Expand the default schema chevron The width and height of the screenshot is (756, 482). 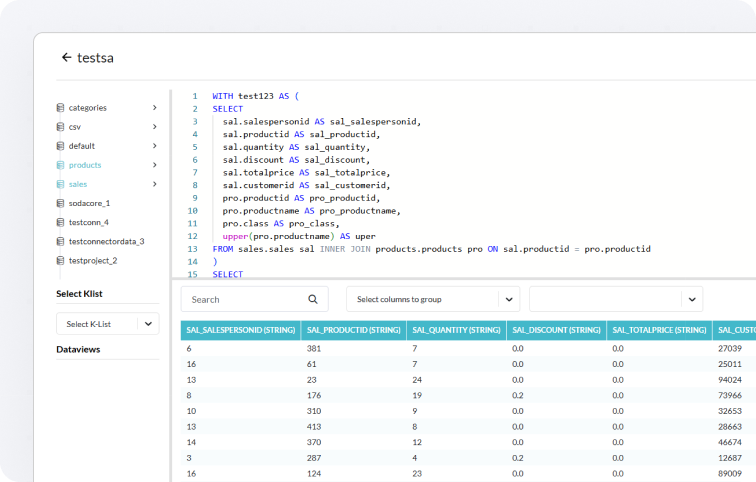154,146
